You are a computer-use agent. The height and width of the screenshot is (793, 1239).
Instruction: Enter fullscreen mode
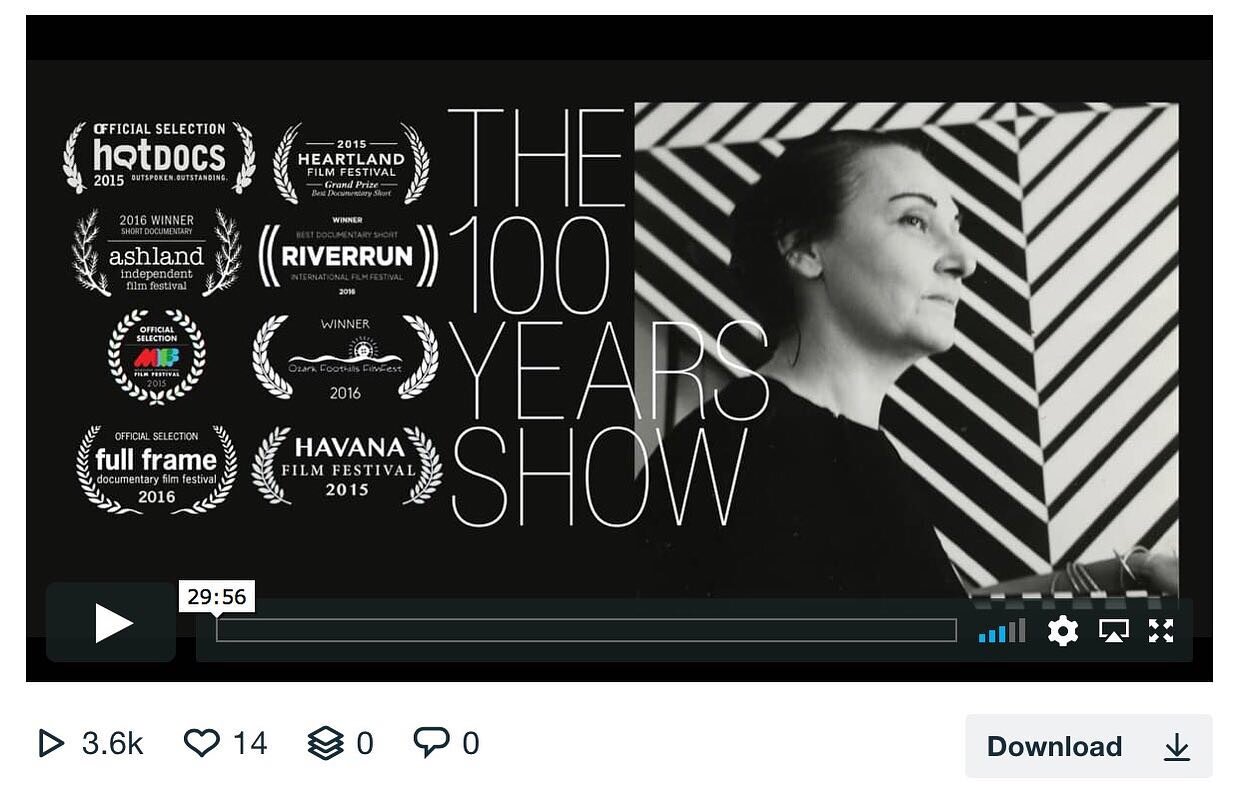[1161, 631]
